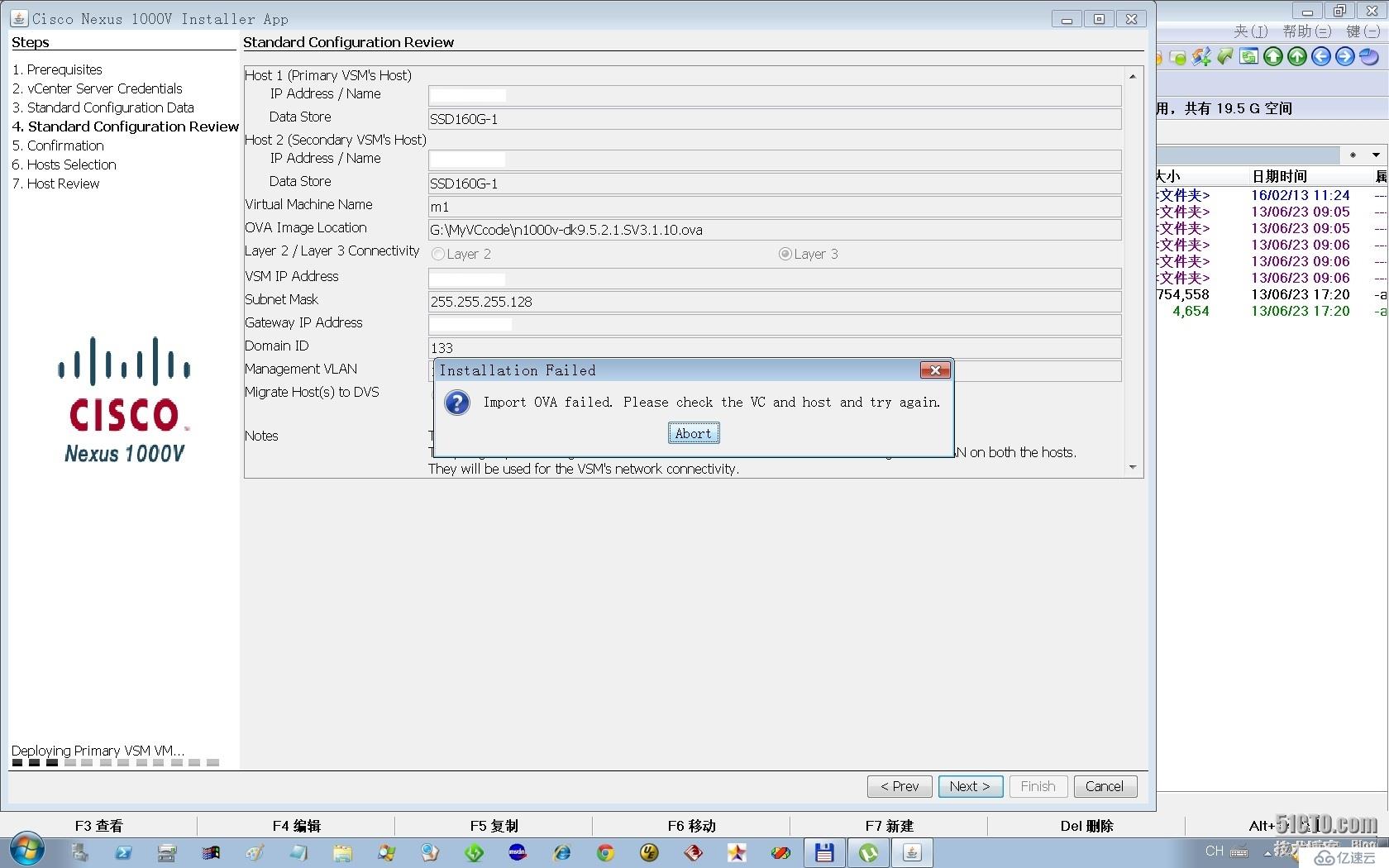Click the asterisk button in file manager path bar
This screenshot has width=1389, height=868.
tap(1353, 155)
